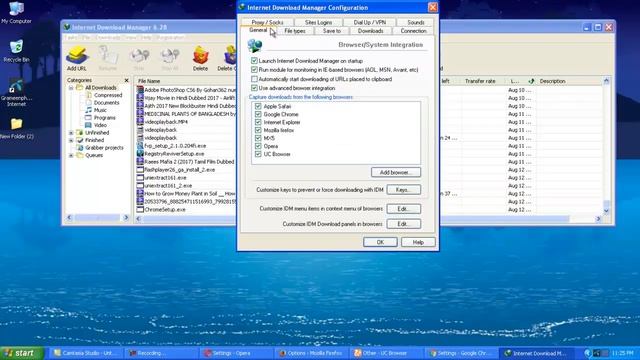
Task: Uncheck UC Browser checkbox
Action: (x=258, y=154)
